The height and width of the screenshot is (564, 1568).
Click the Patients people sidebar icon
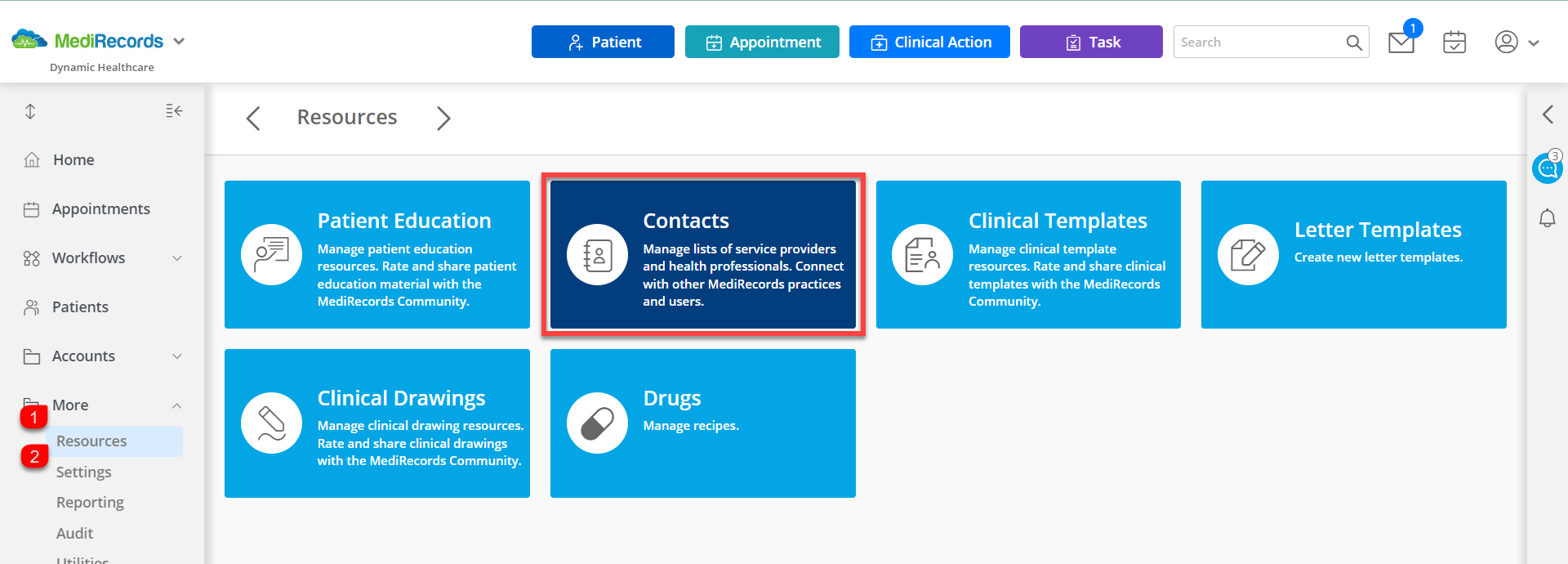click(x=32, y=307)
